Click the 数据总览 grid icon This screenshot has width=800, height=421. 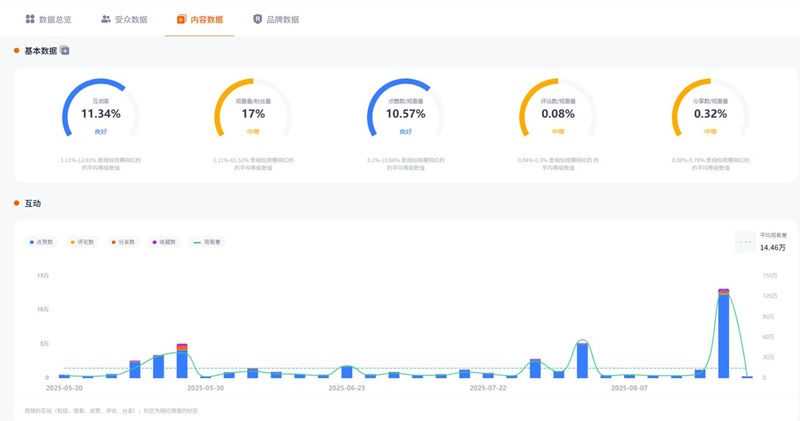click(x=30, y=19)
